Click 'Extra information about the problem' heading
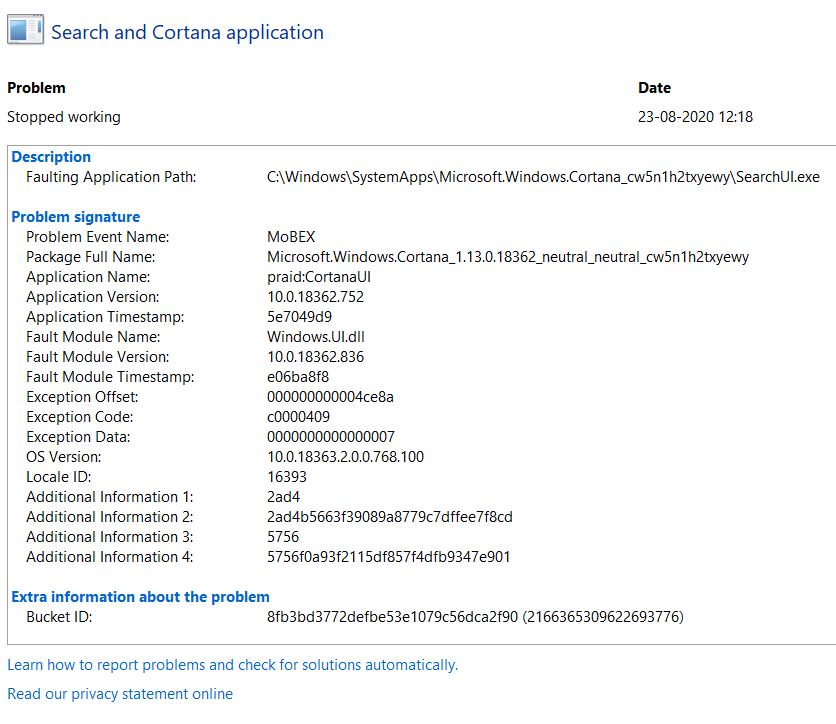Viewport: 836px width, 724px height. [x=141, y=597]
